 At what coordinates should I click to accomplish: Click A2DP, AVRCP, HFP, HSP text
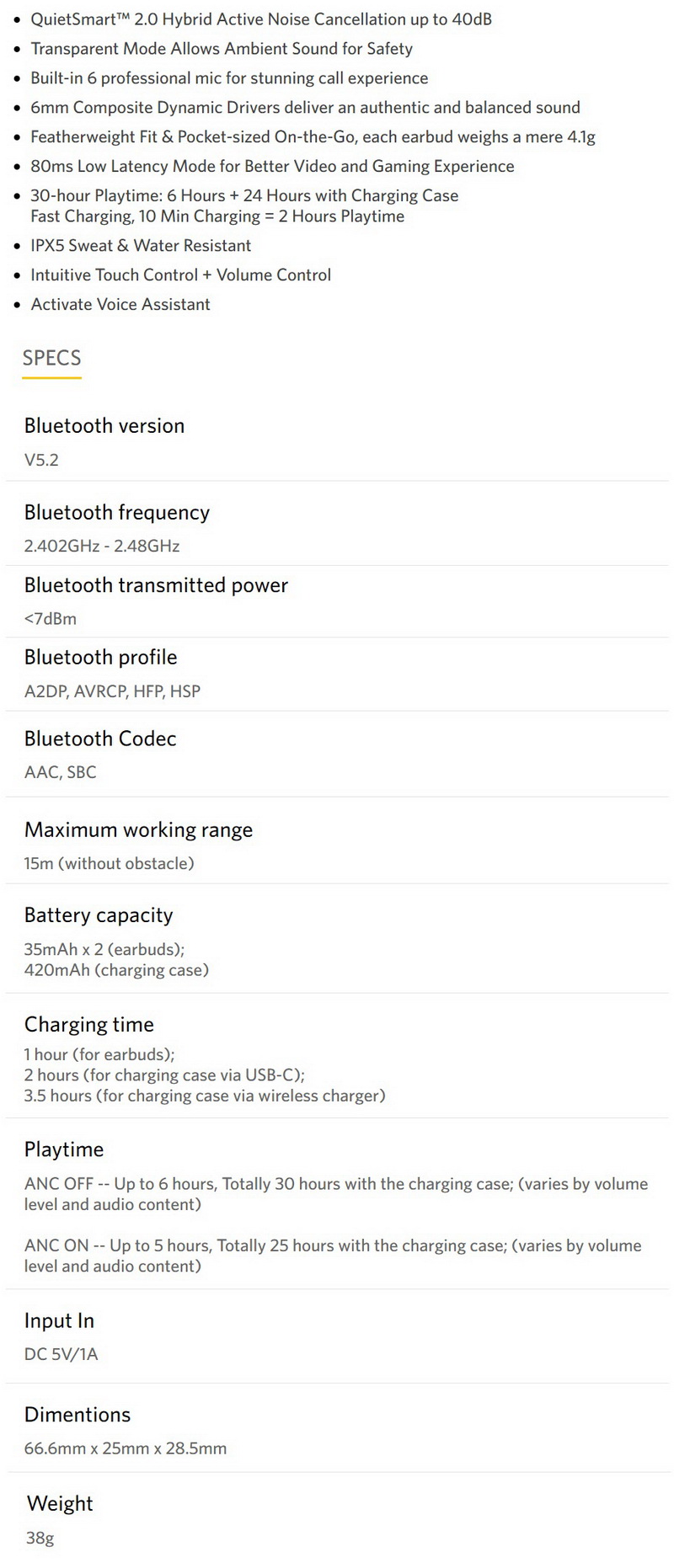click(112, 691)
